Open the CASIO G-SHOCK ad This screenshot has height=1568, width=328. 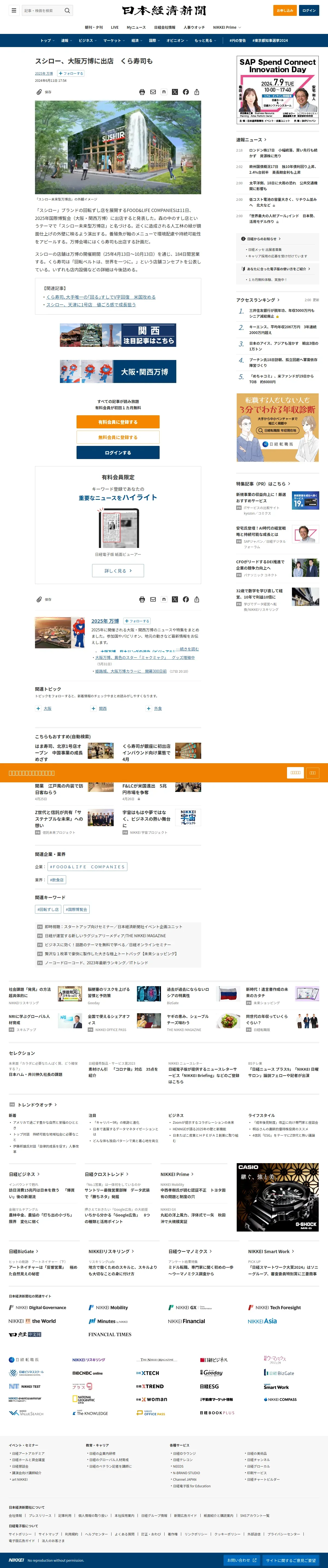[x=277, y=1197]
